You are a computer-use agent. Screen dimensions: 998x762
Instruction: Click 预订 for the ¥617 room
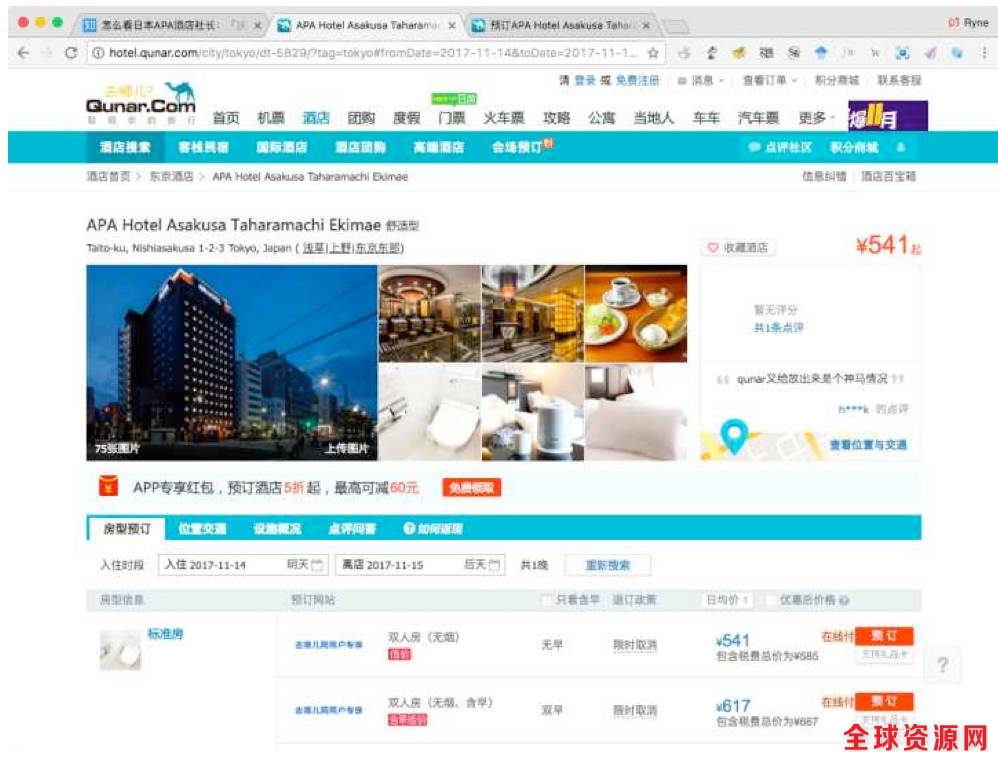click(884, 702)
